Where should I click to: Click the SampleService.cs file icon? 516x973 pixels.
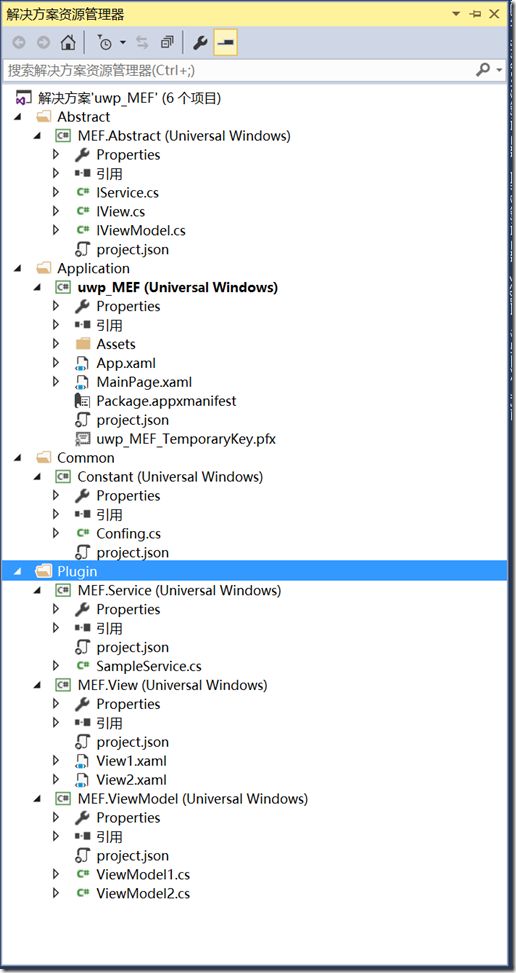click(82, 666)
